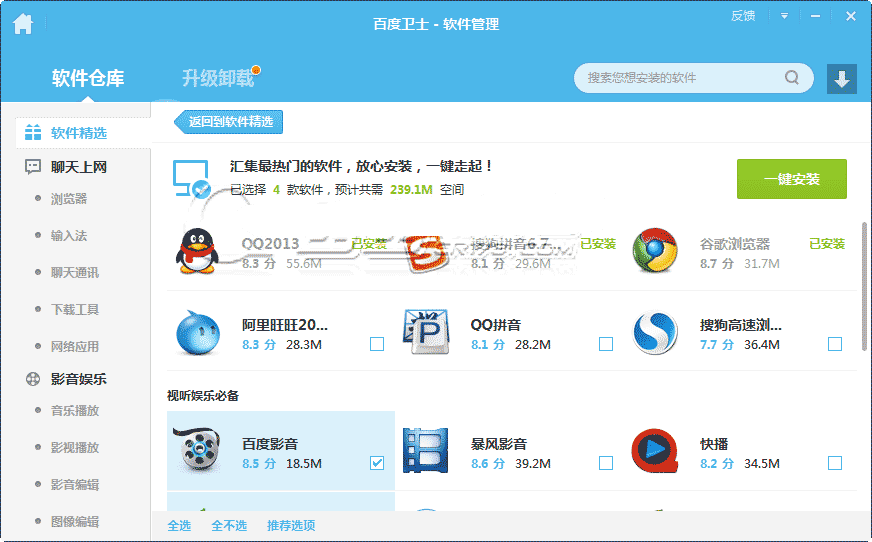Select 下载工具 subcategory
Screen dimensions: 872x542
[x=75, y=310]
